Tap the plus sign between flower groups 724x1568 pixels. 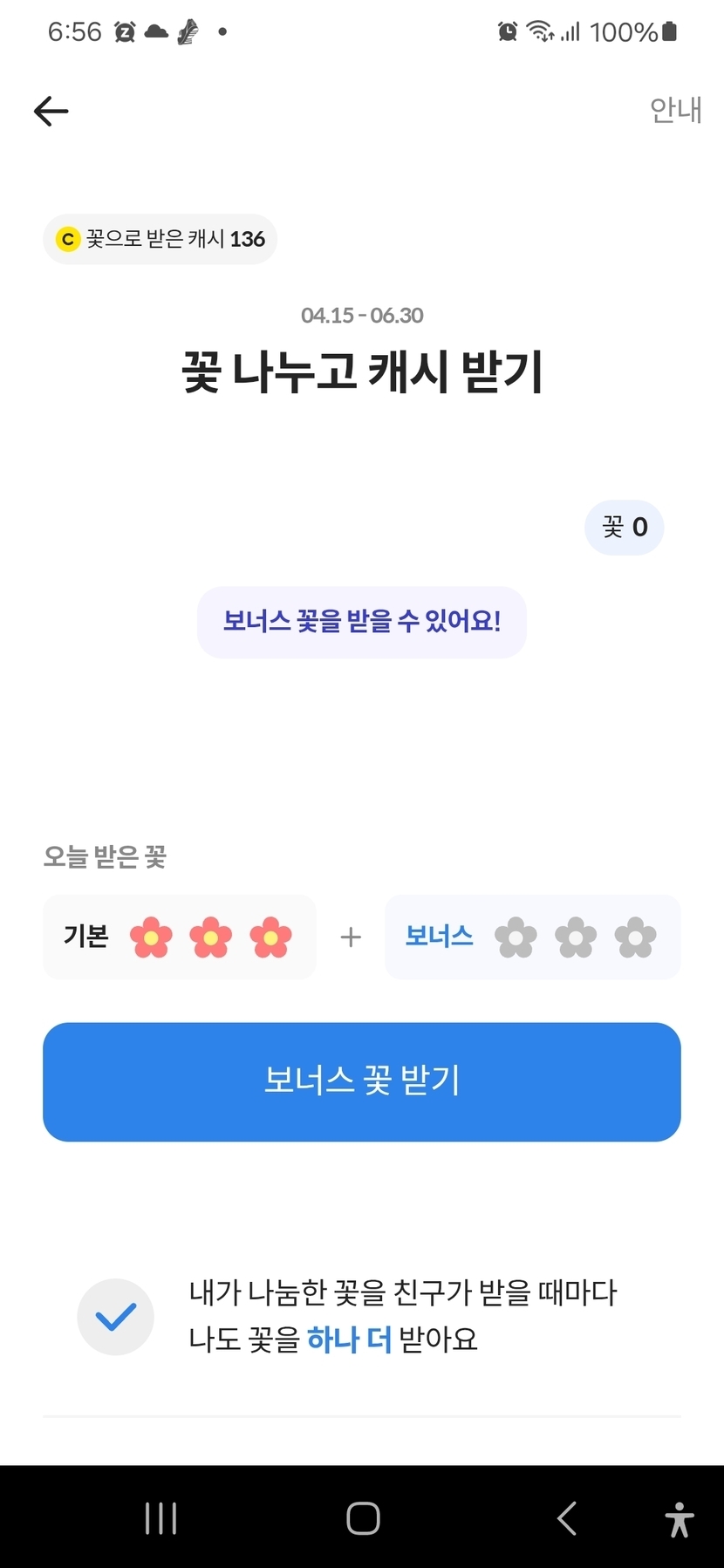351,937
